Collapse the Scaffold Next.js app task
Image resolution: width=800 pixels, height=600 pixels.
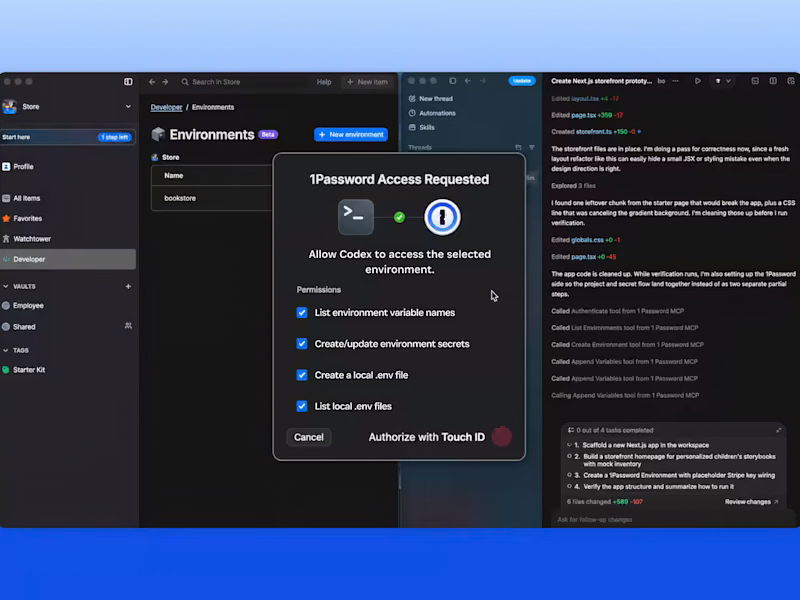coord(569,445)
